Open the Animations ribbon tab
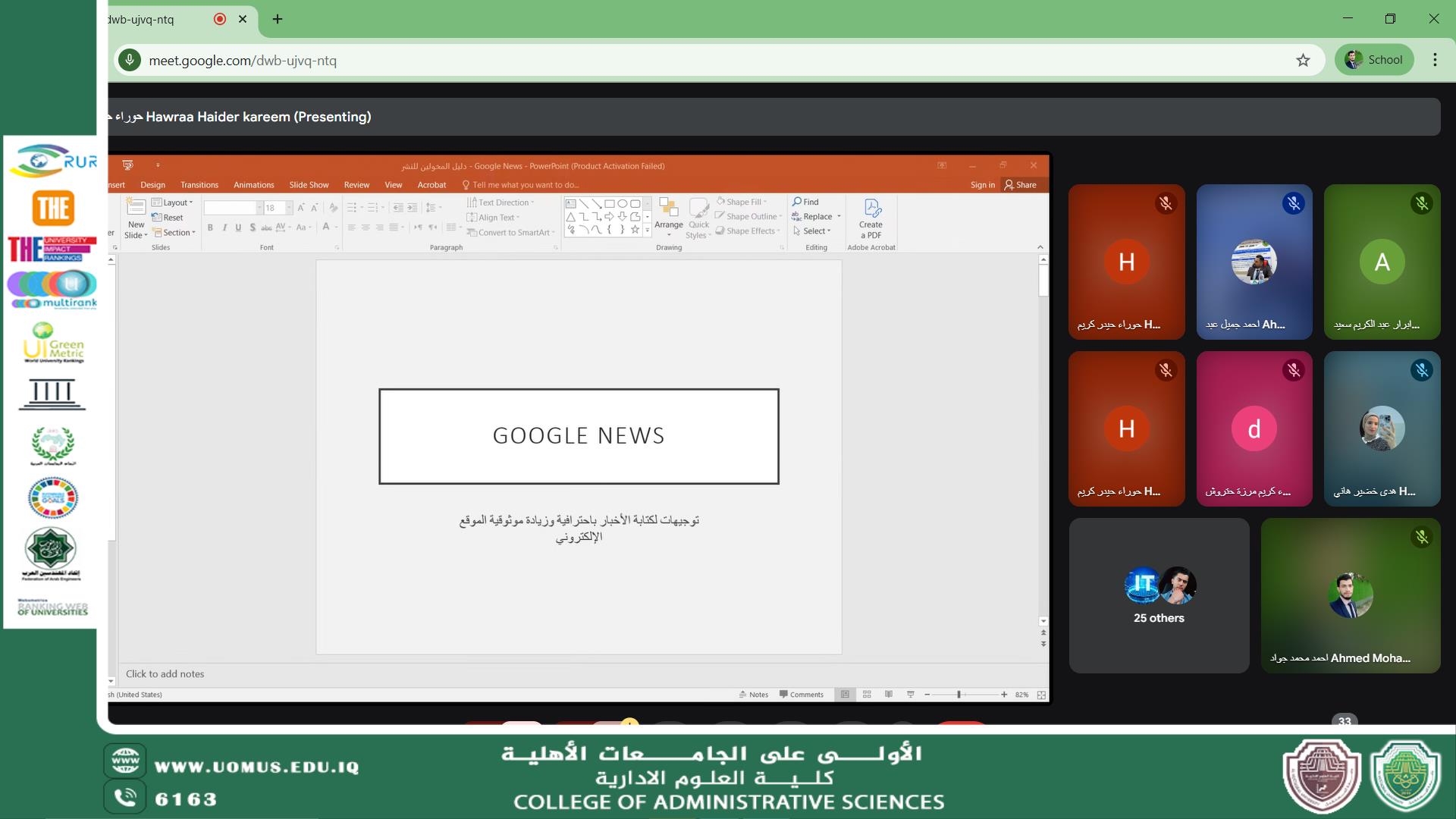Viewport: 1456px width, 819px height. [253, 185]
